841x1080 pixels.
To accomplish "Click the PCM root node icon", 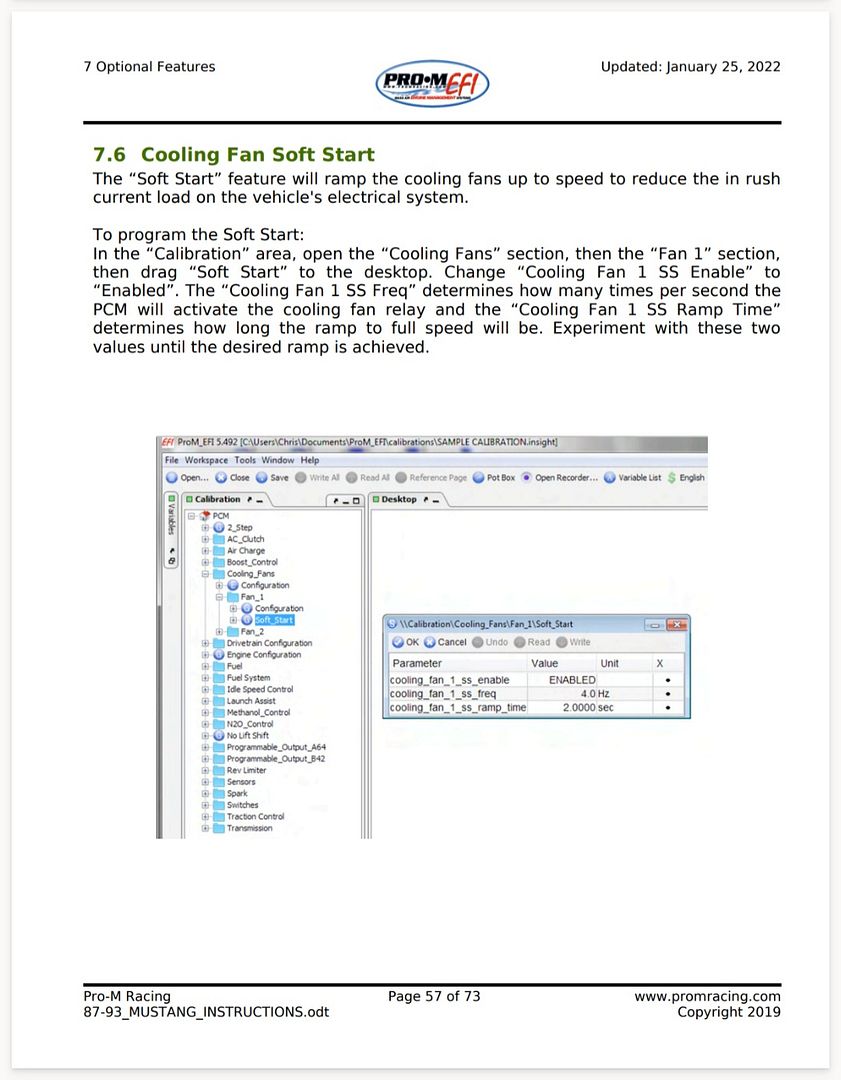I will tap(205, 516).
